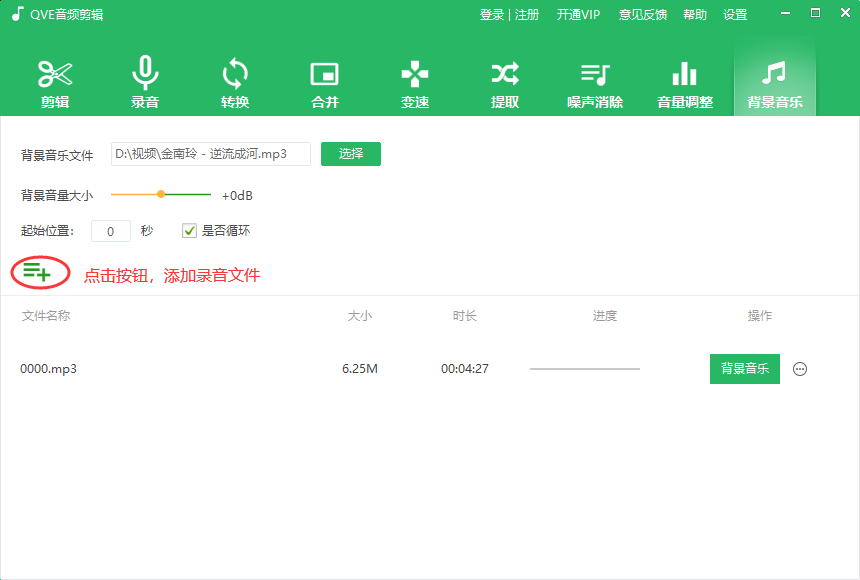Screen dimensions: 860x580
Task: Toggle the 是否循环 loop checkbox
Action: pos(189,230)
